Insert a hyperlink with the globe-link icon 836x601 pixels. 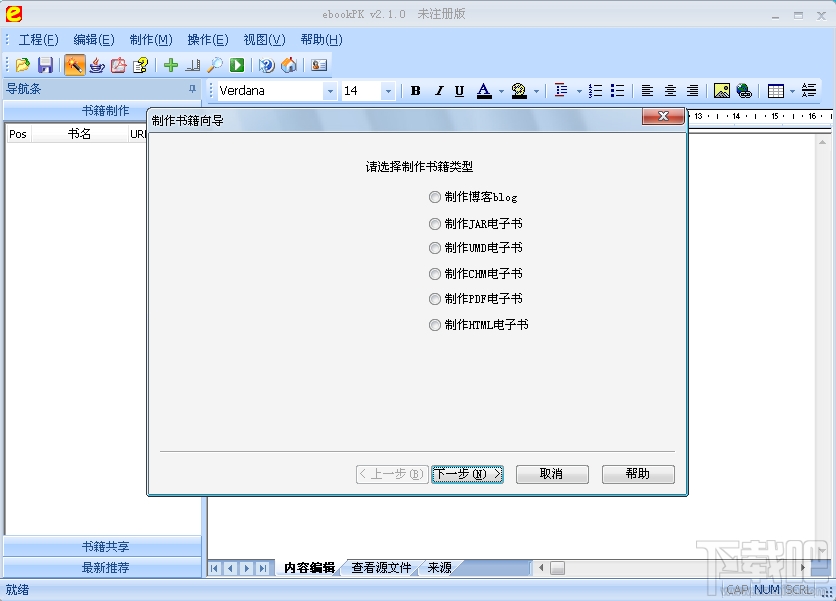pos(745,90)
